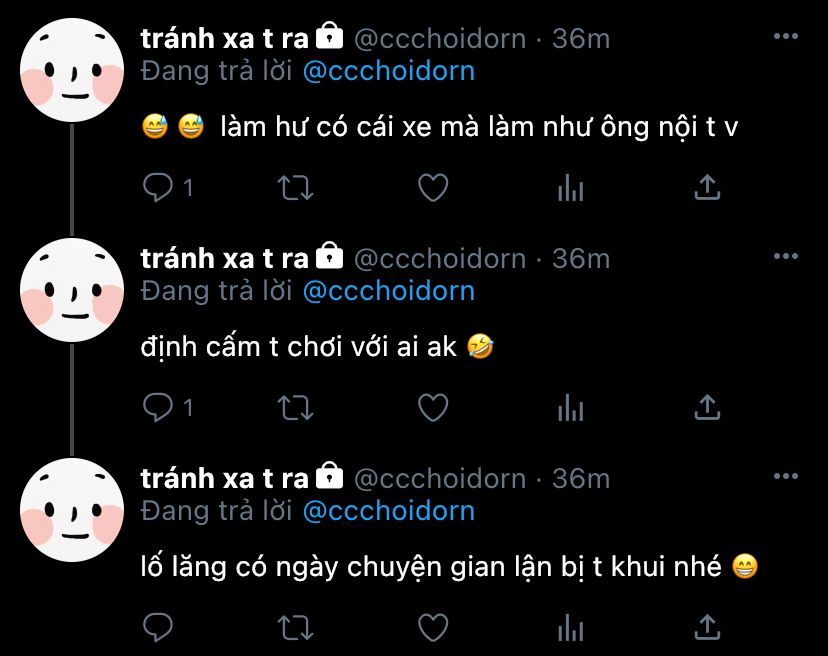View analytics of the 'ông nội t v' tweet
Image resolution: width=828 pixels, height=656 pixels.
coord(570,188)
